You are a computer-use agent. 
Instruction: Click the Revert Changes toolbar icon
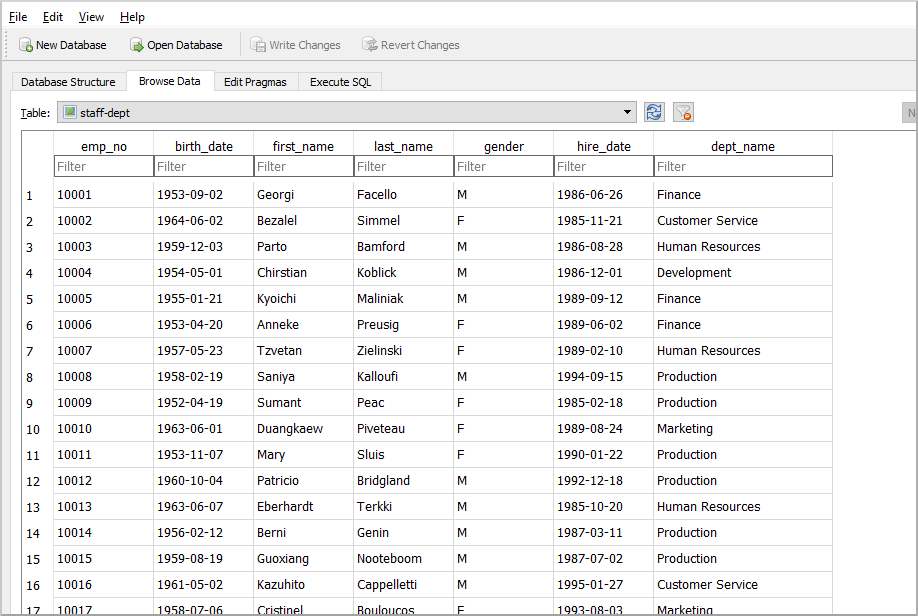coord(370,45)
